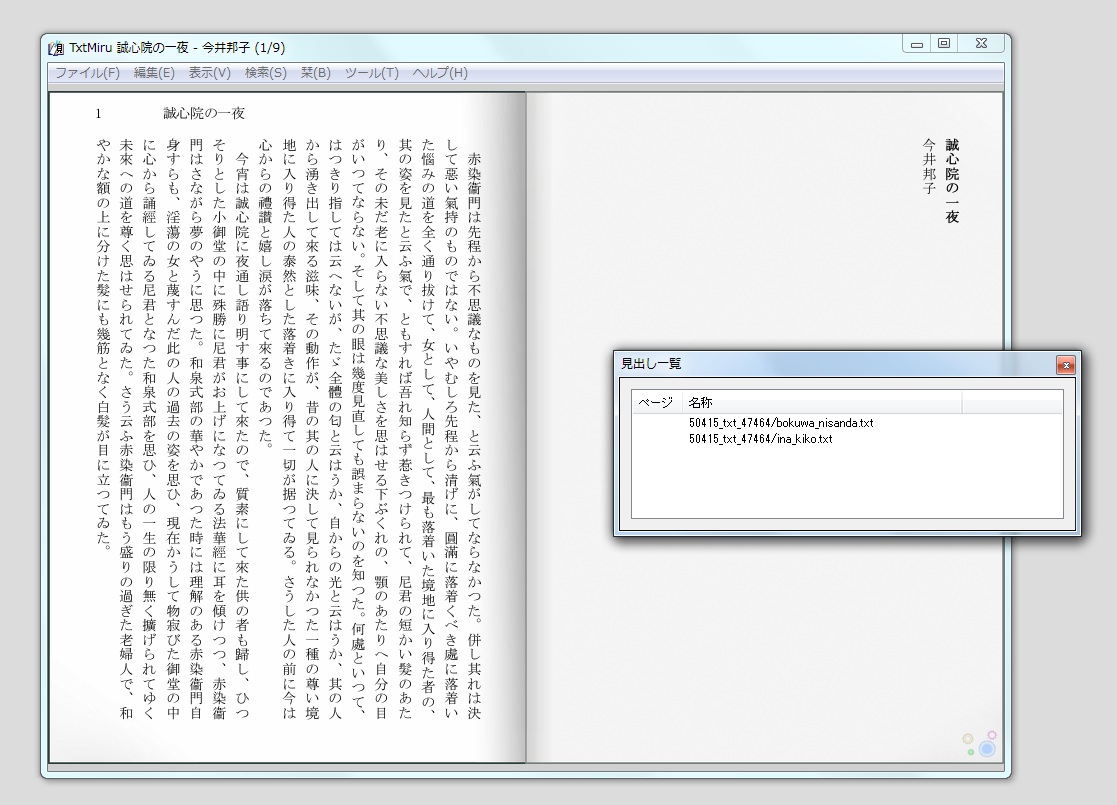Restore the TxtMiru window size
The image size is (1117, 805).
(x=944, y=43)
